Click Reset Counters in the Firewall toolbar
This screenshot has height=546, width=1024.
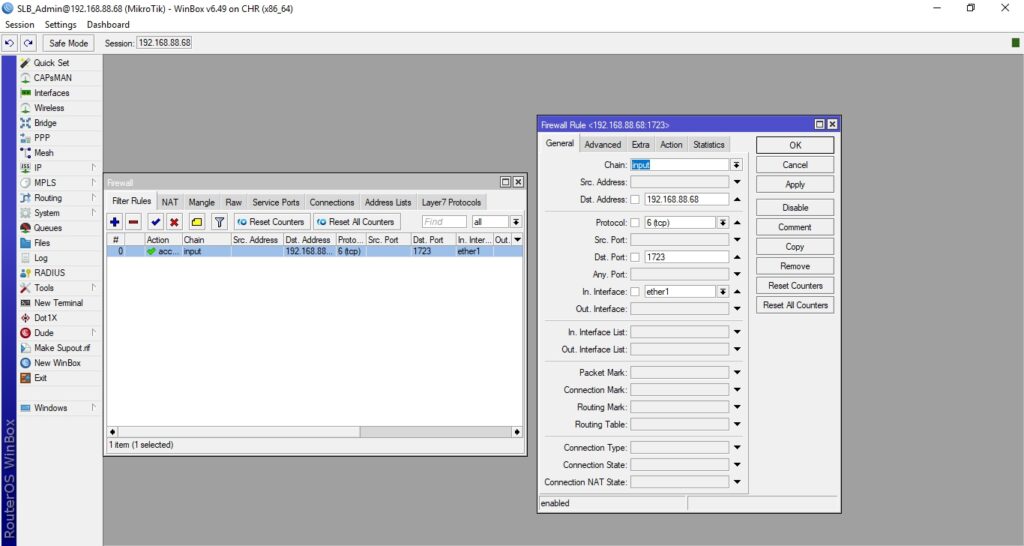(271, 222)
